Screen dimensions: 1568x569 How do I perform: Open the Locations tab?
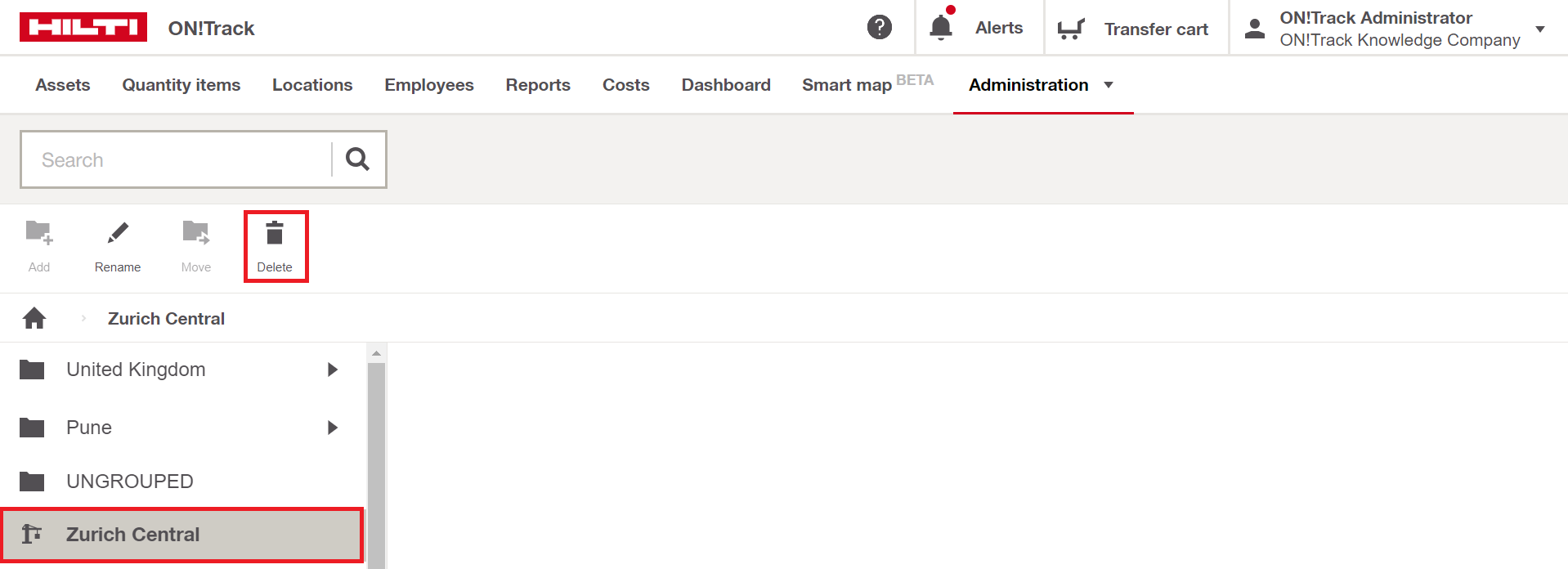tap(312, 85)
